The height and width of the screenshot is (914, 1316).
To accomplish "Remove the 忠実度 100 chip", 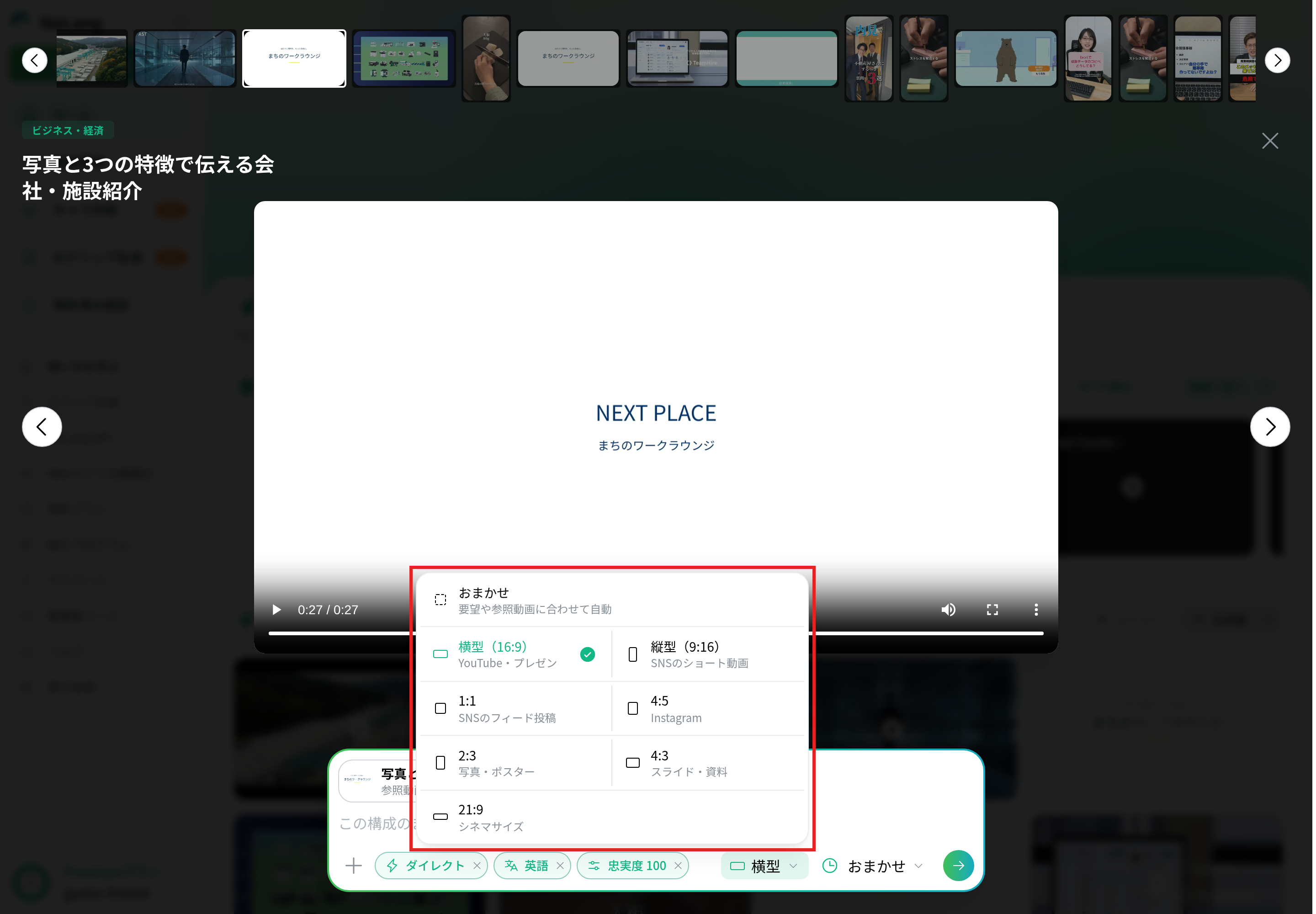I will tap(678, 866).
